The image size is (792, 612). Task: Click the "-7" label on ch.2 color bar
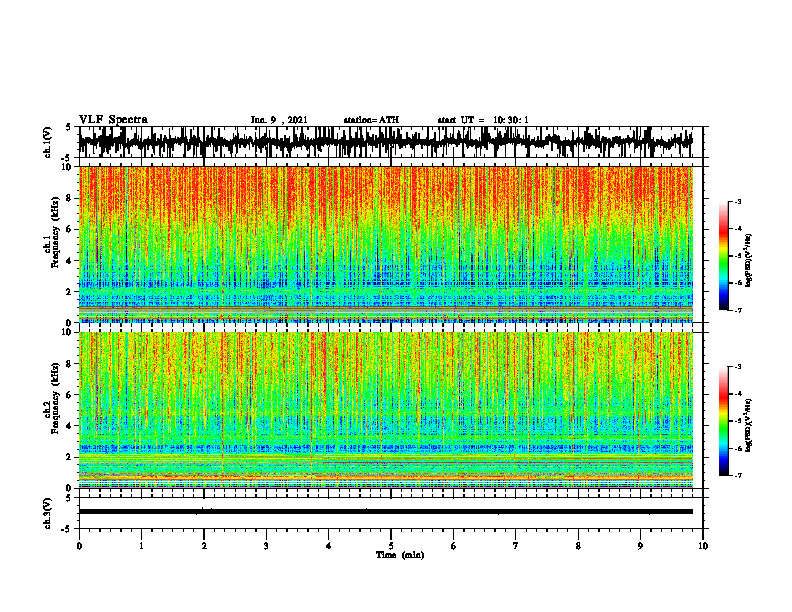tap(738, 475)
